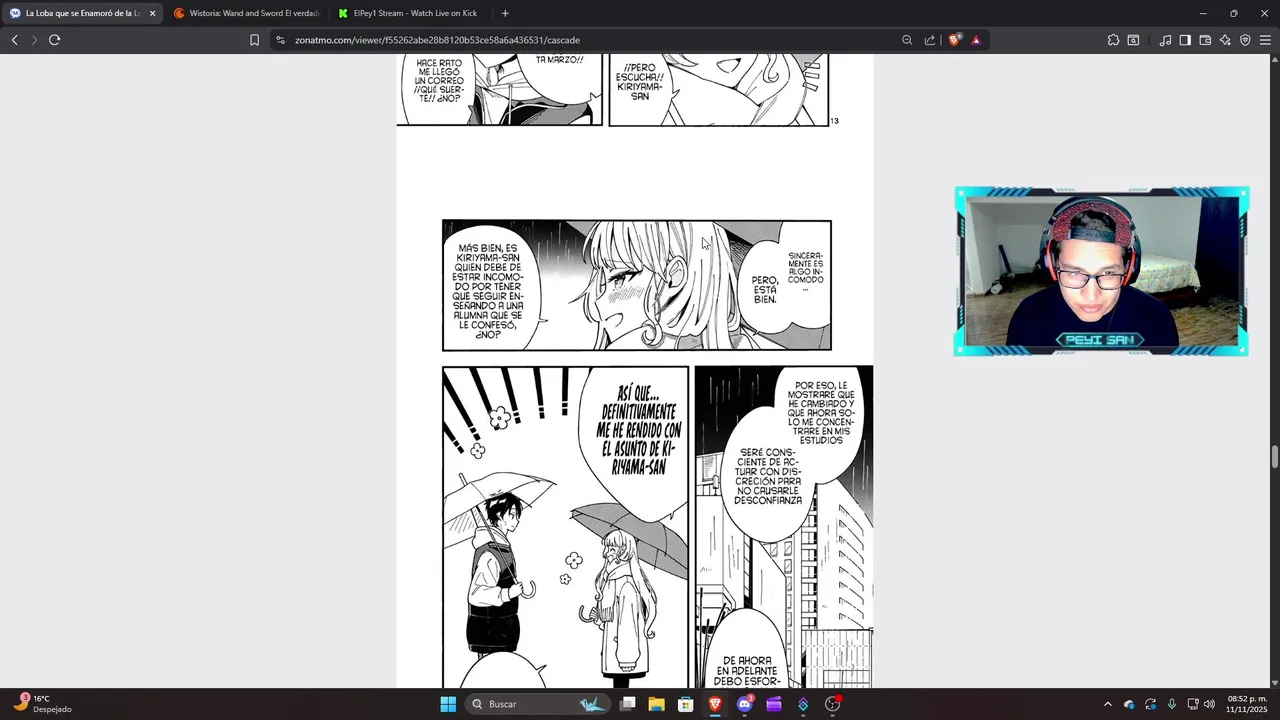Click the Brave browser taskbar icon
Image resolution: width=1280 pixels, height=720 pixels.
(715, 704)
